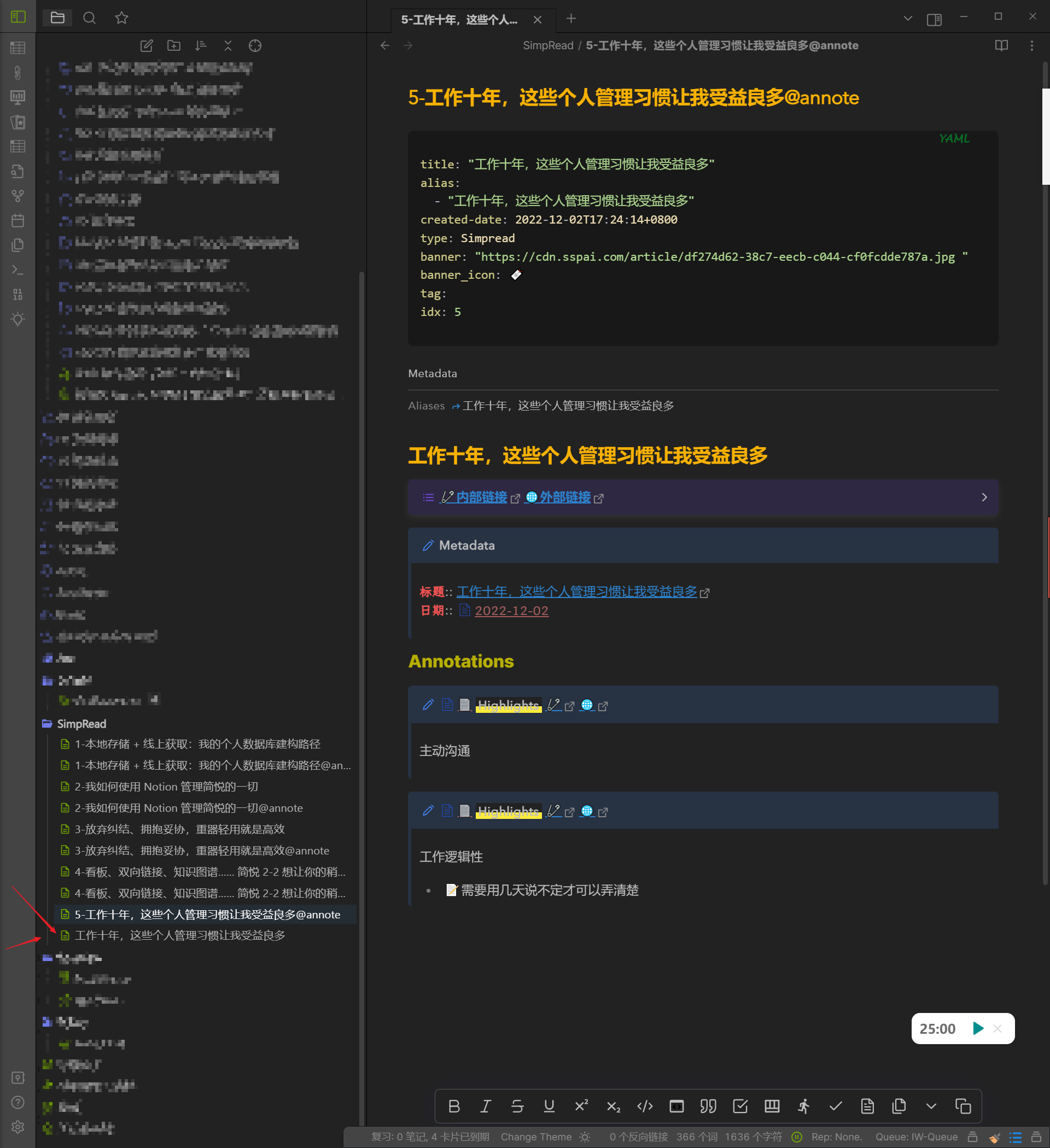1050x1148 pixels.
Task: Apply superscript formatting
Action: tap(581, 1106)
